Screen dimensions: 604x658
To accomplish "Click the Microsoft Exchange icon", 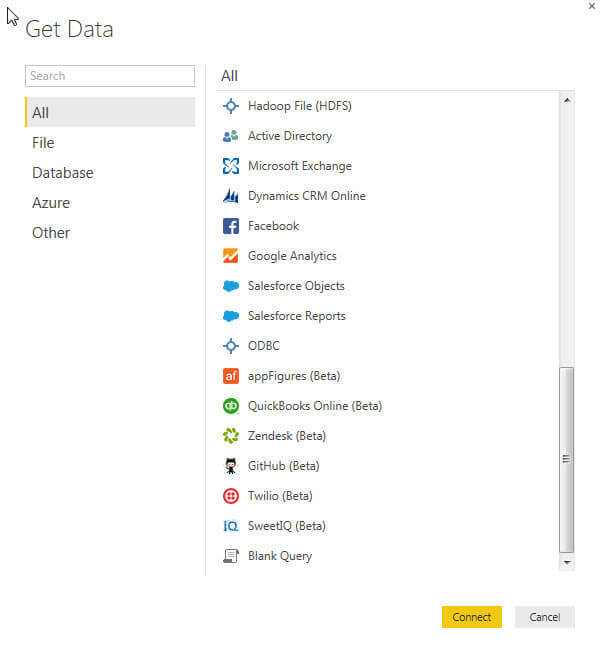I will 231,166.
